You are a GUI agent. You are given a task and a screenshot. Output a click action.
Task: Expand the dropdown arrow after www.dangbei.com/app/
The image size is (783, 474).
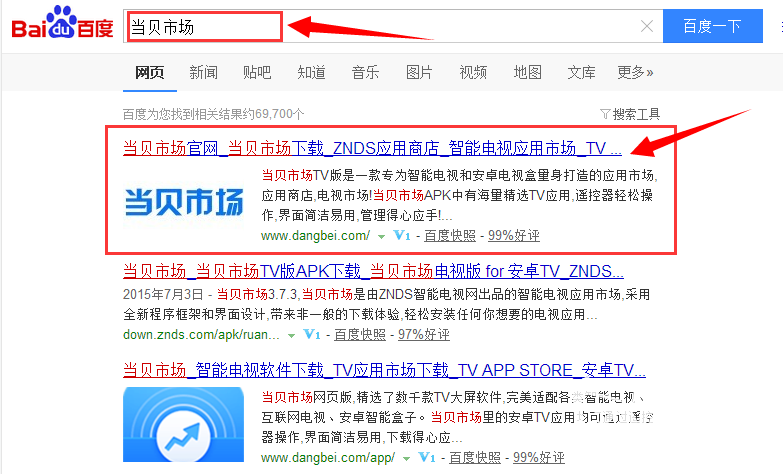(x=405, y=459)
